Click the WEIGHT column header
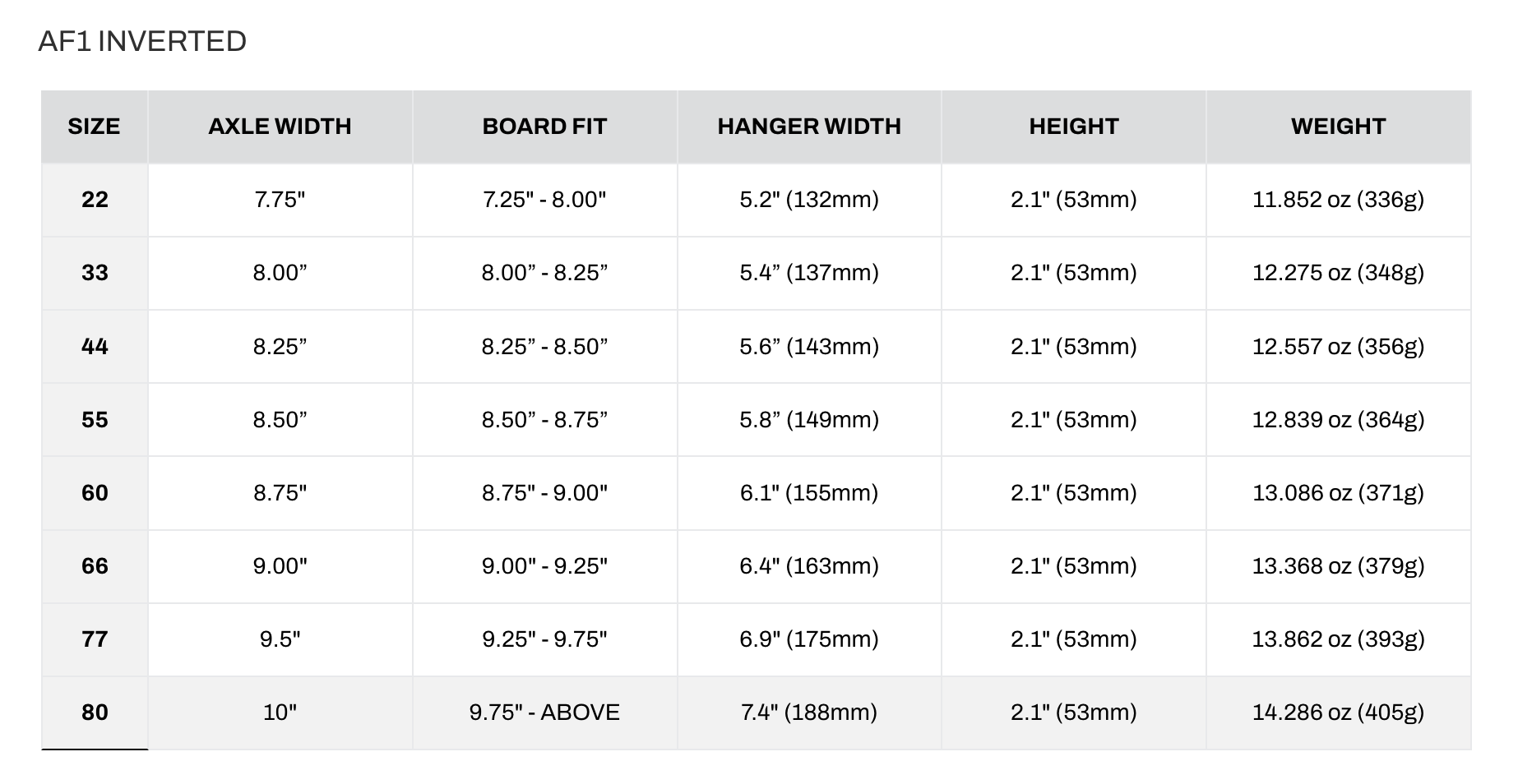Viewport: 1518px width, 784px height. tap(1339, 127)
